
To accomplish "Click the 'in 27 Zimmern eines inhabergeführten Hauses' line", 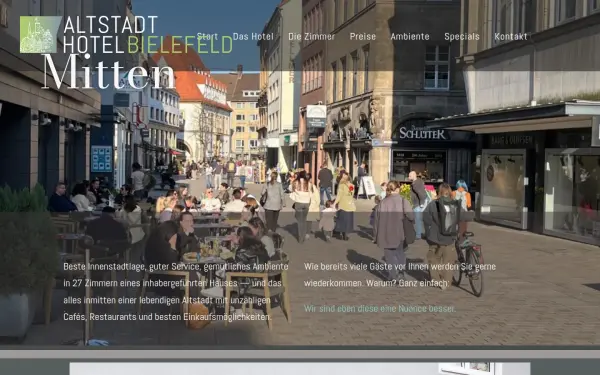I will (173, 284).
